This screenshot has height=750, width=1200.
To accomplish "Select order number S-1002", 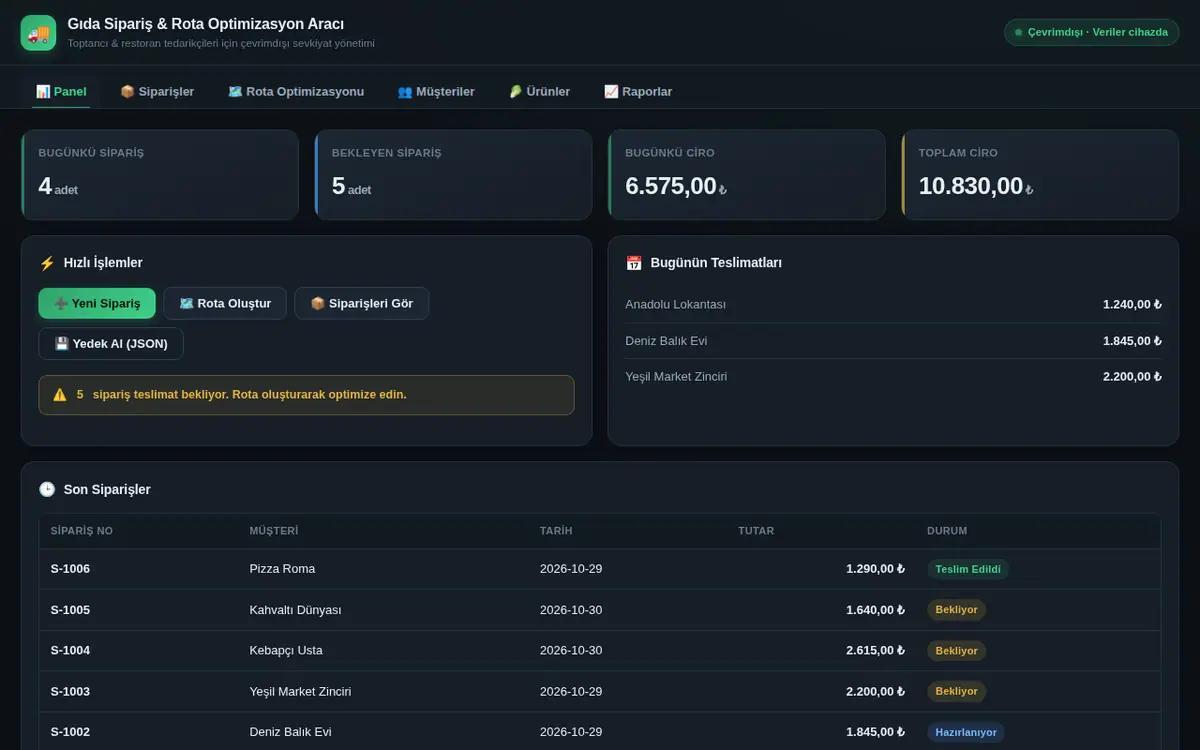I will click(x=70, y=732).
